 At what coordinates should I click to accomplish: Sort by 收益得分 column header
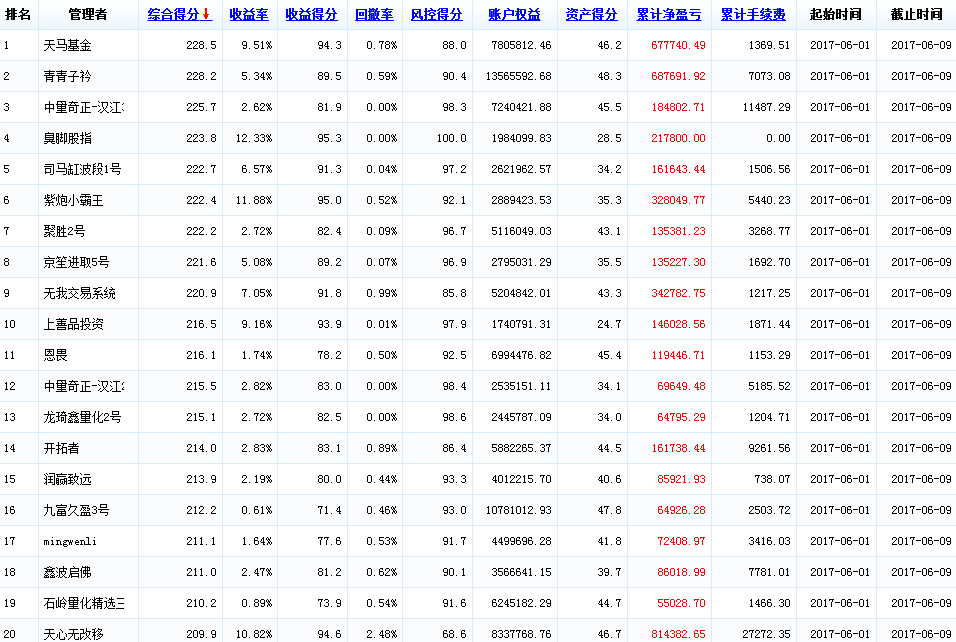click(x=311, y=15)
